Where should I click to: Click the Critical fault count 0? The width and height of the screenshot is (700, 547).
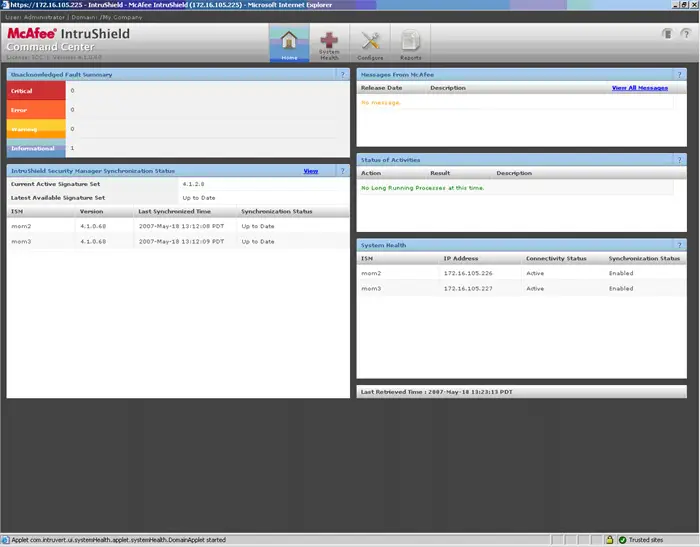pos(72,91)
